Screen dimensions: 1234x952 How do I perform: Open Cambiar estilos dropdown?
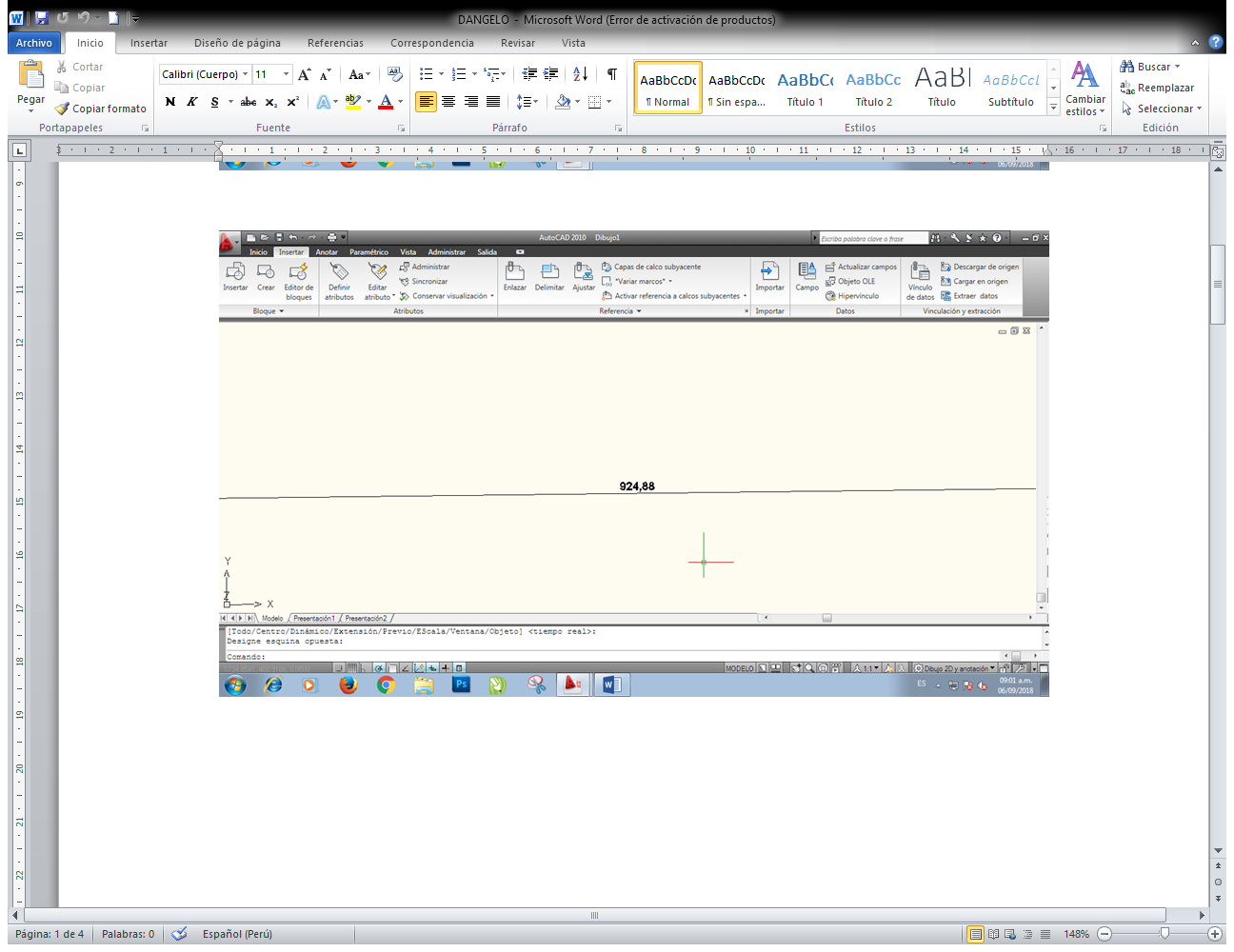pos(1085,89)
